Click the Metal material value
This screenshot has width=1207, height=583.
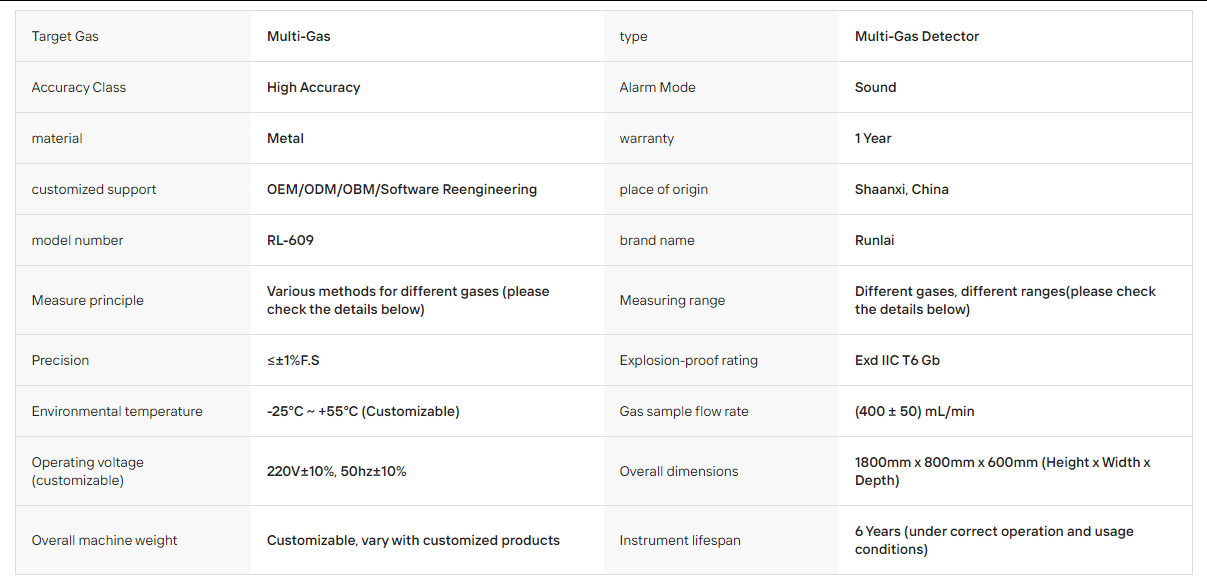click(x=285, y=138)
